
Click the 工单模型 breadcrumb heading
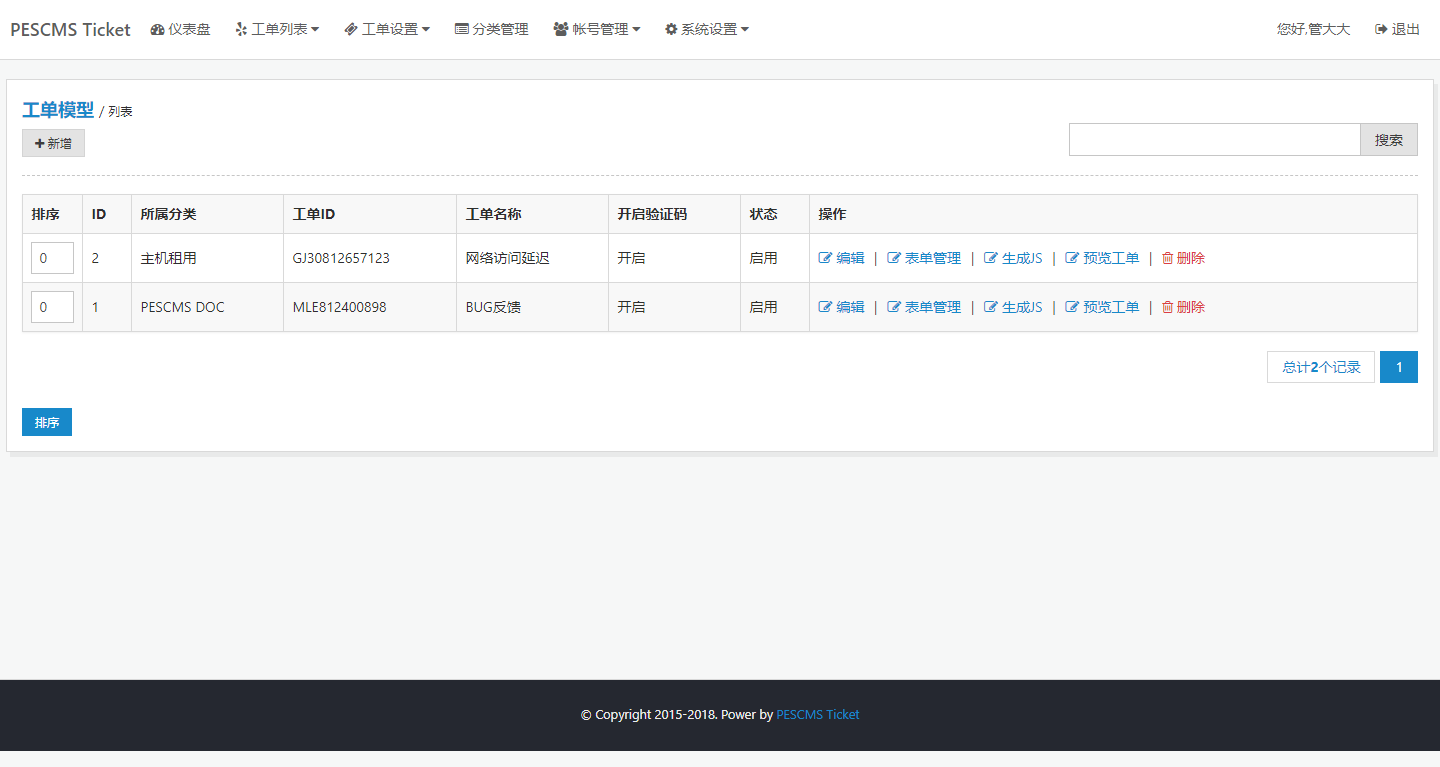58,110
